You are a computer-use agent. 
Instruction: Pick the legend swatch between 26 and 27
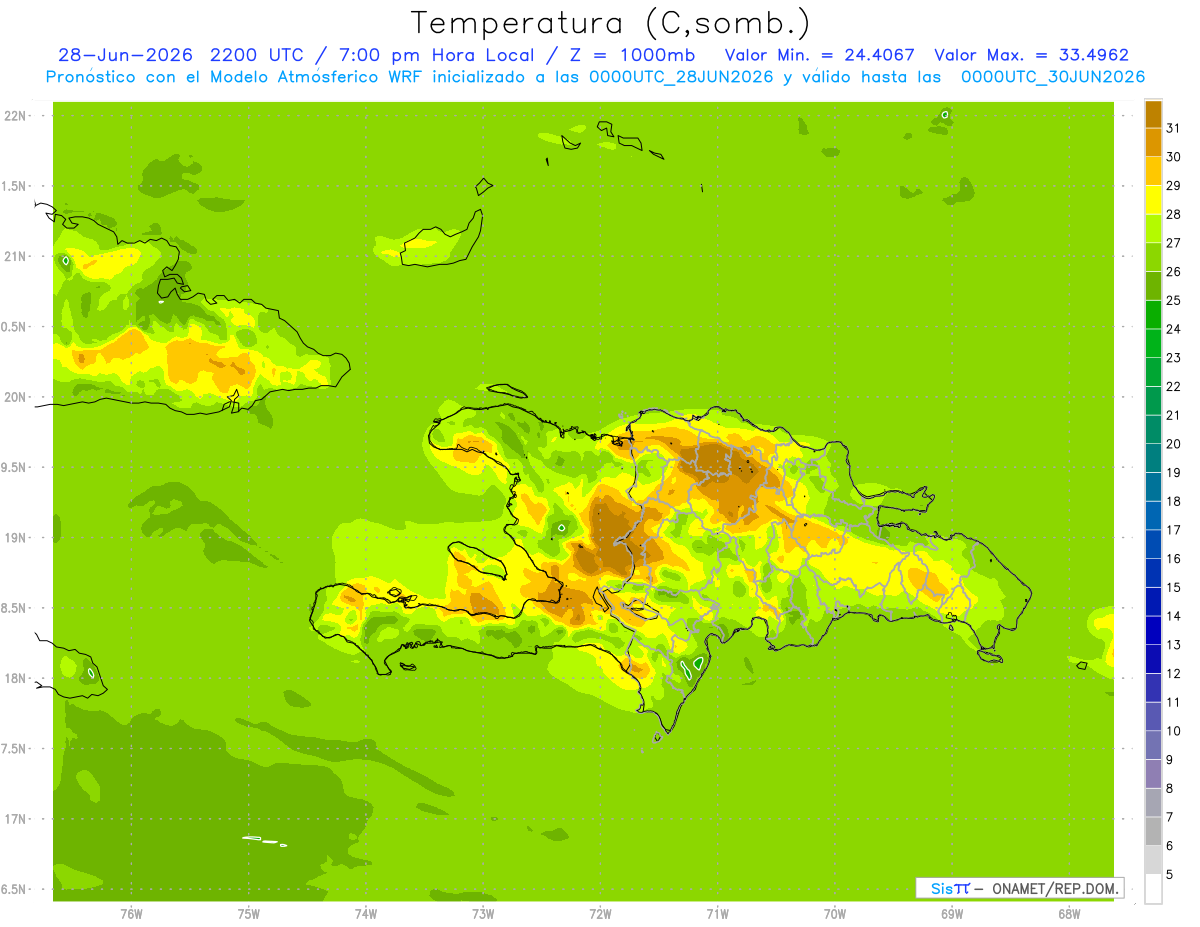(x=1153, y=257)
